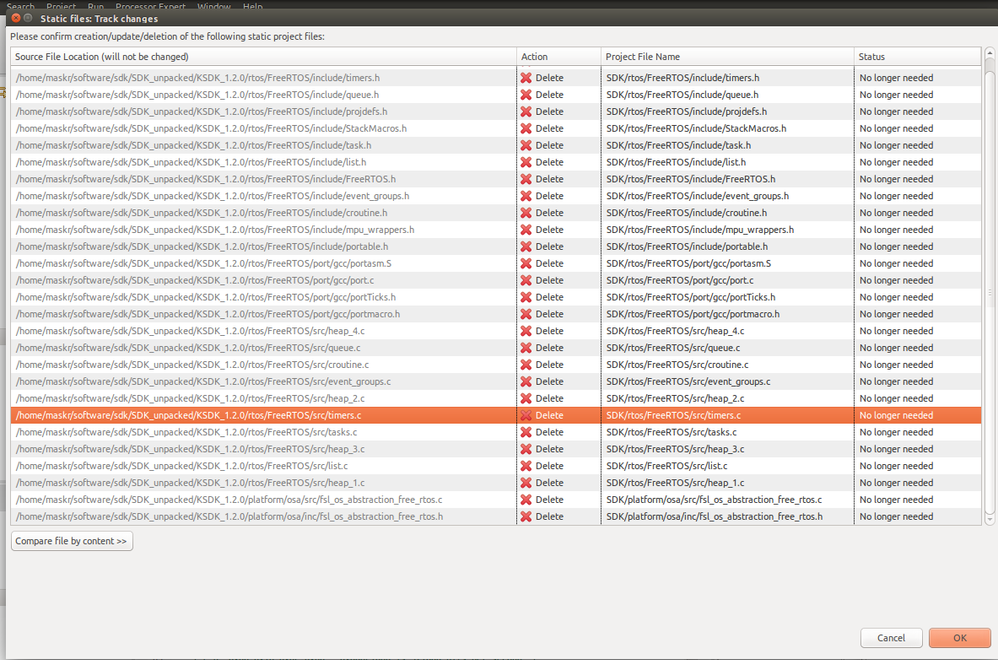The image size is (998, 660).
Task: Click the Delete icon for src/event_groups.c
Action: 526,381
